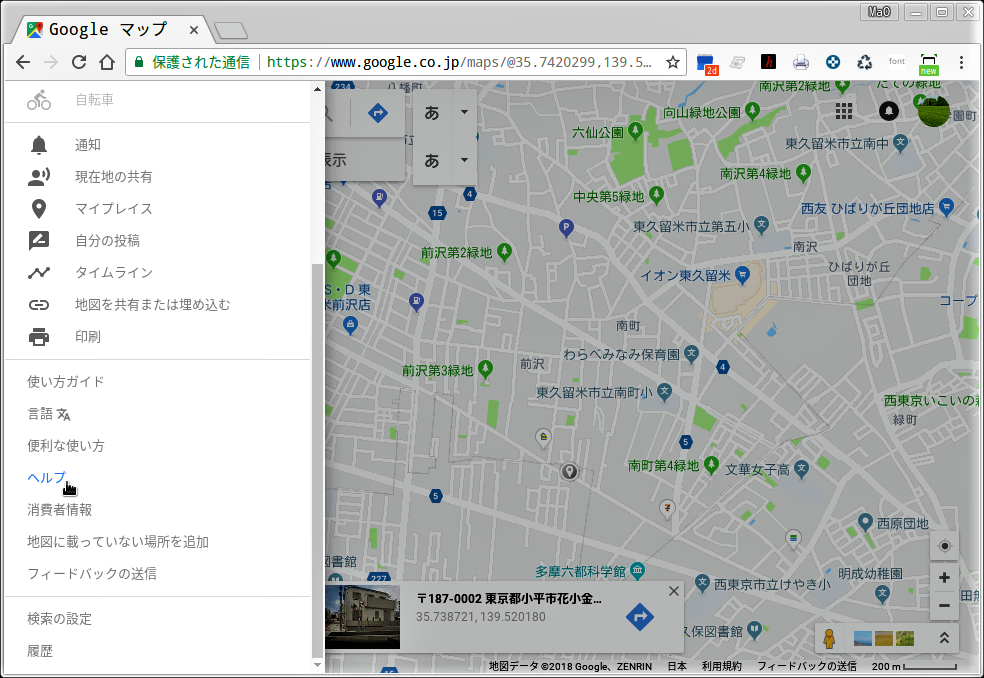
Task: Click the Street View pegman icon
Action: click(830, 638)
